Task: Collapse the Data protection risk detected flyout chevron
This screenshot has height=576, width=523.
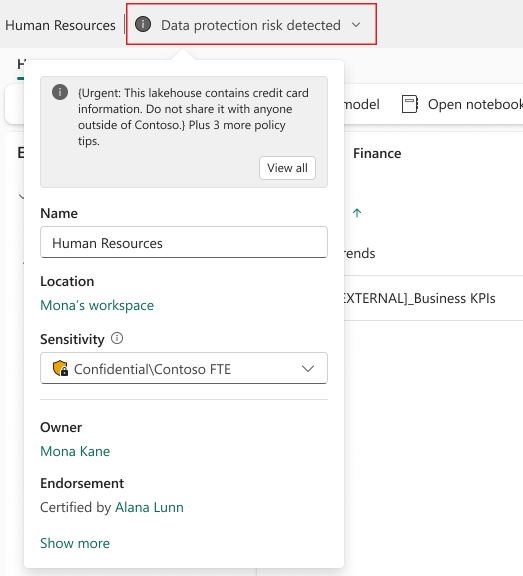Action: click(356, 25)
